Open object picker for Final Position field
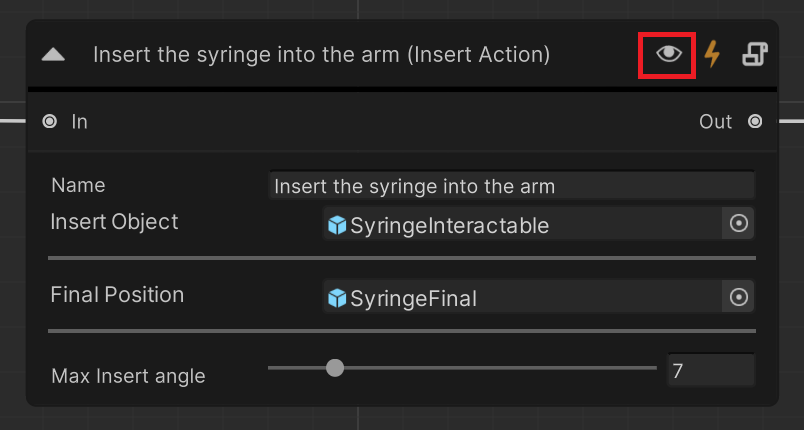This screenshot has height=430, width=804. click(738, 296)
